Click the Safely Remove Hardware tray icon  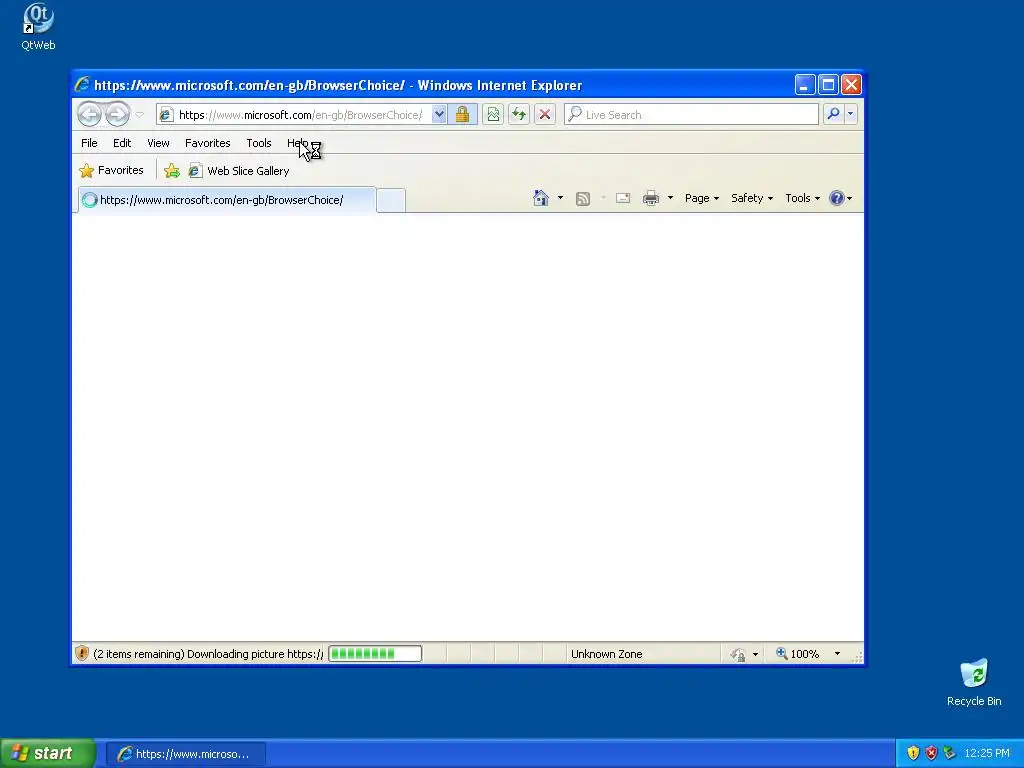[x=950, y=753]
